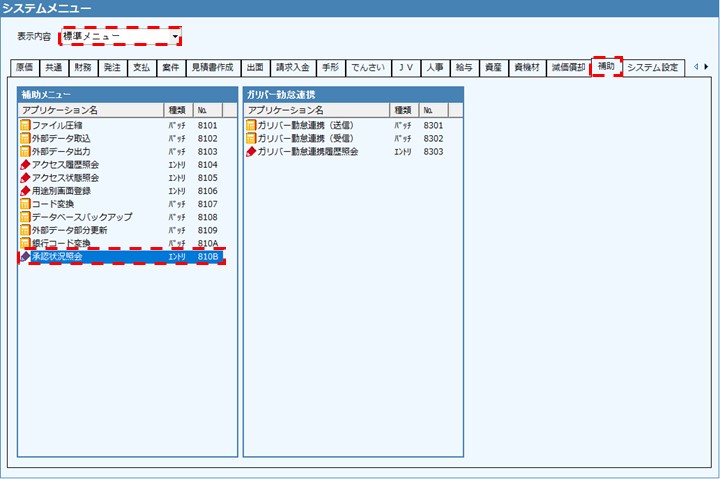Screen dimensions: 720x479
Task: Select the コード変換 list item
Action: coord(60,204)
